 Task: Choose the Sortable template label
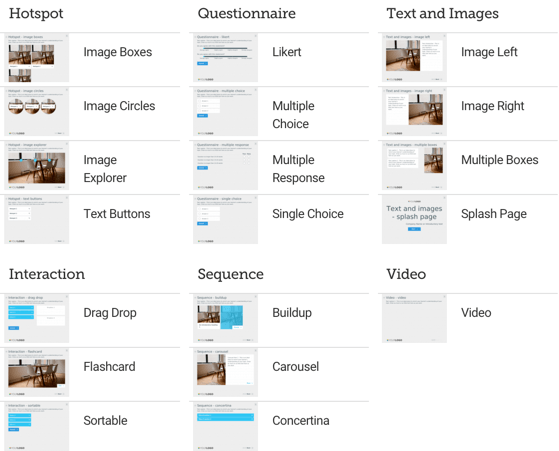coord(105,420)
